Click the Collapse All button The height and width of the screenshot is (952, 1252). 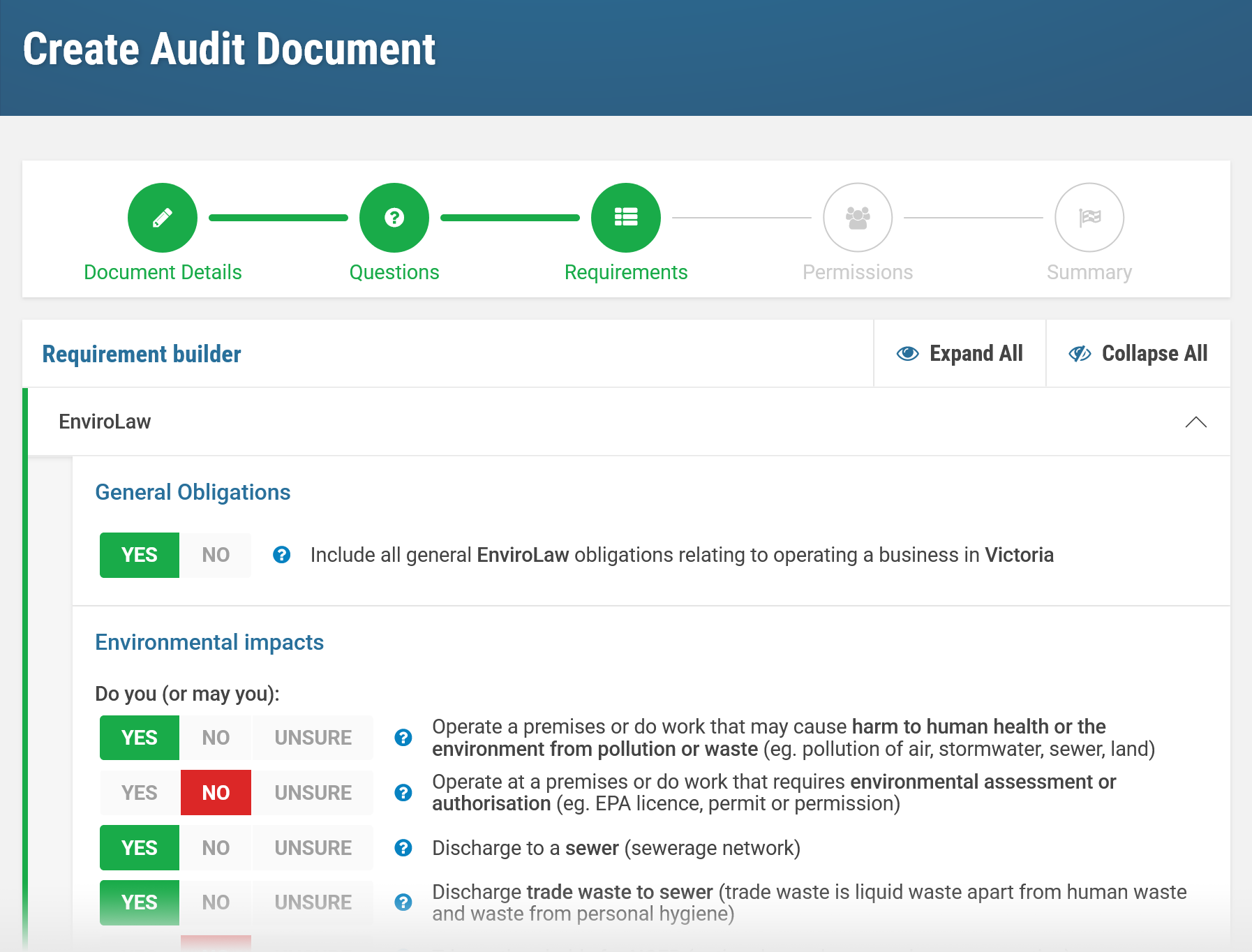click(x=1138, y=354)
